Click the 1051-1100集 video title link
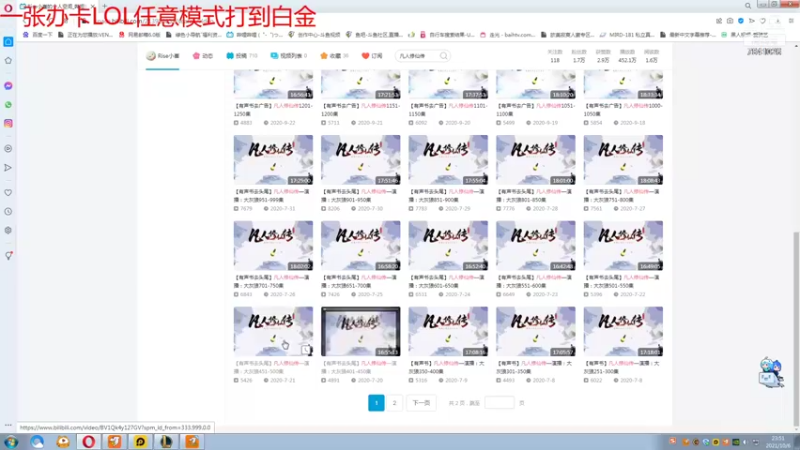The image size is (800, 450). (x=536, y=110)
